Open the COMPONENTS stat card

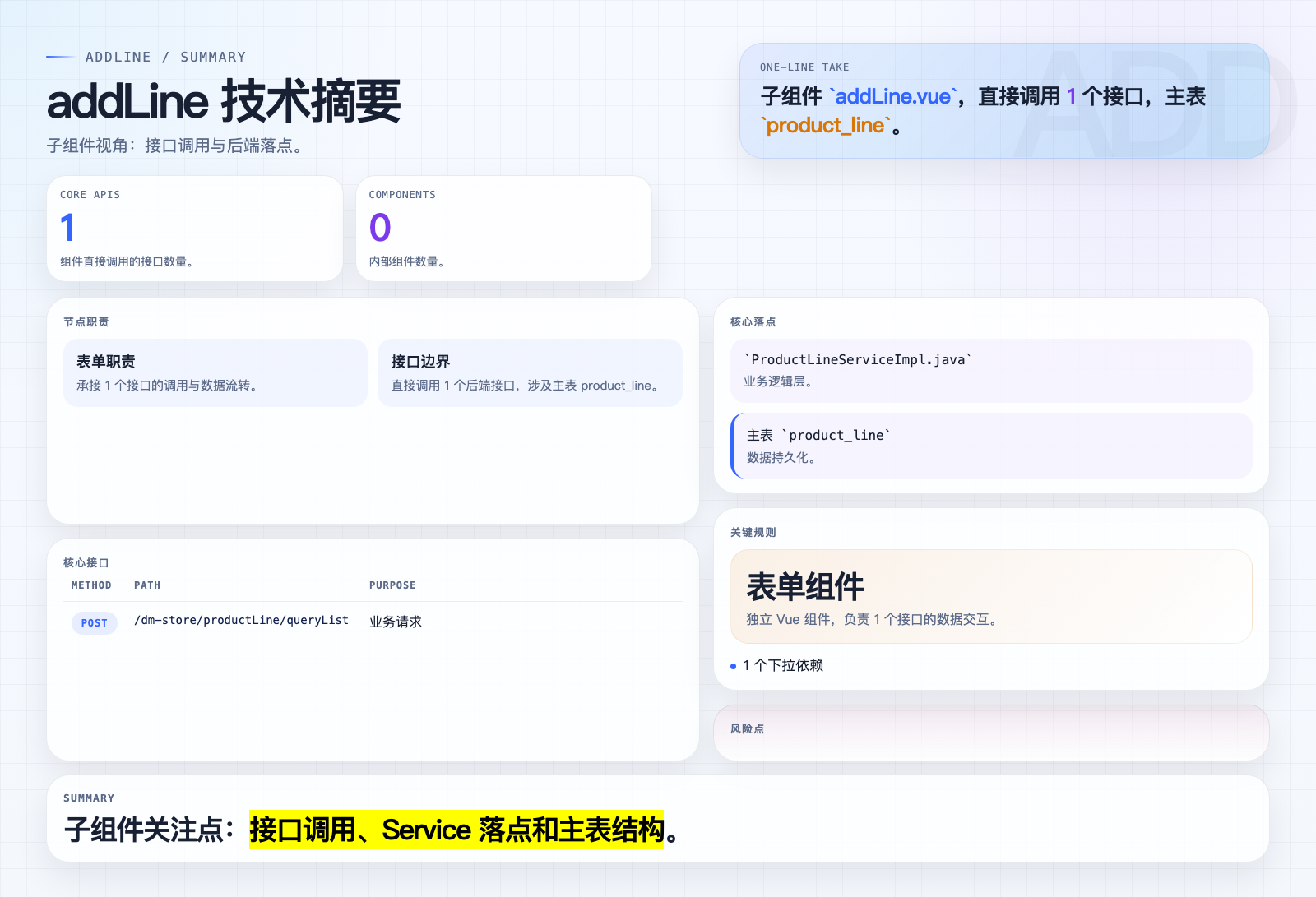click(503, 229)
